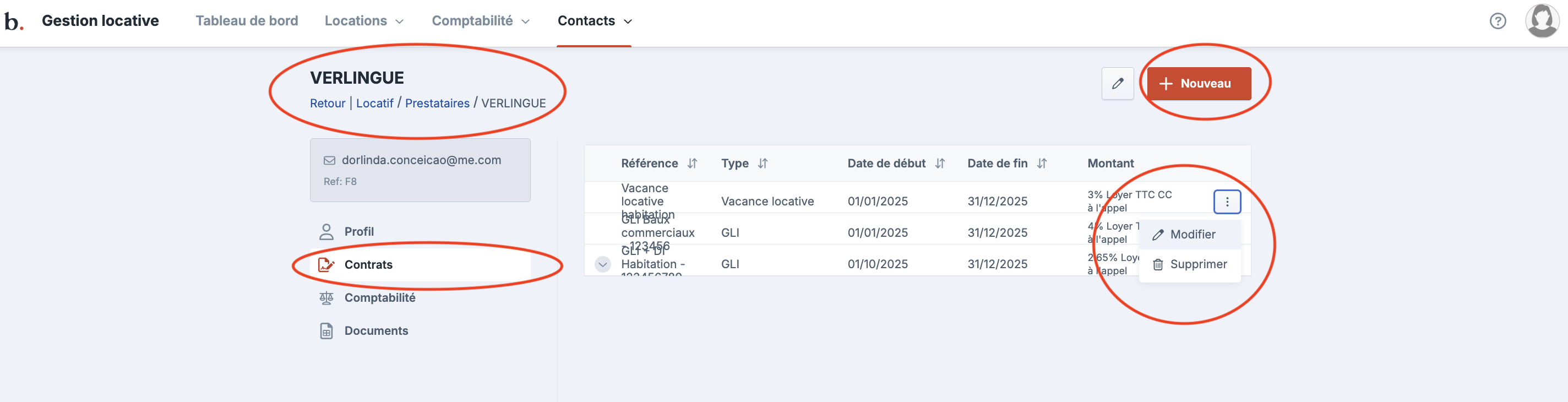Sort table by Type column icon
This screenshot has height=402, width=1568.
click(763, 163)
